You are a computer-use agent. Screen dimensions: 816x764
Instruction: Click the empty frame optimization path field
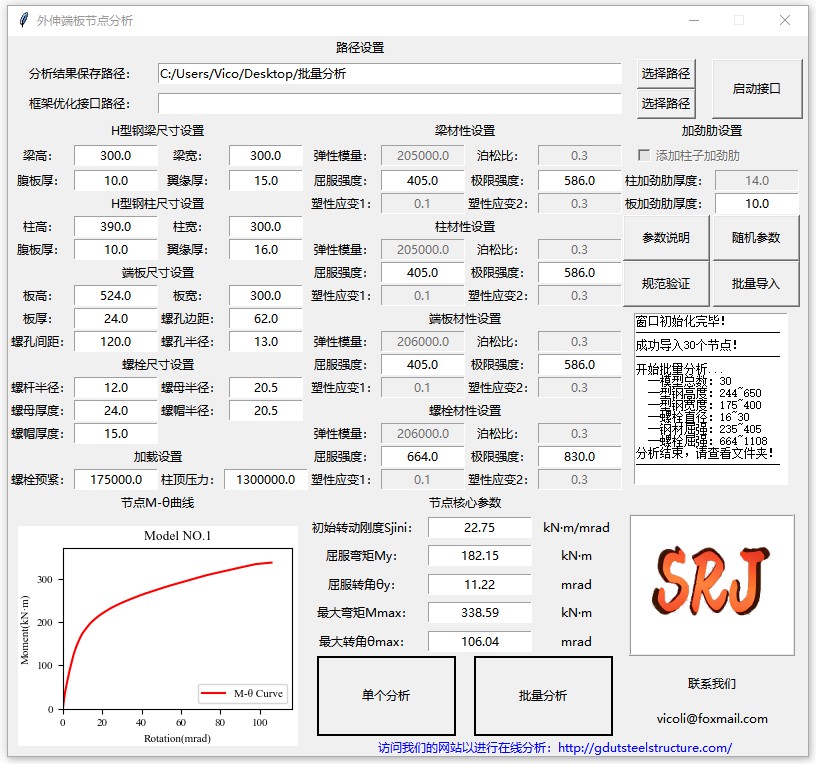(389, 103)
